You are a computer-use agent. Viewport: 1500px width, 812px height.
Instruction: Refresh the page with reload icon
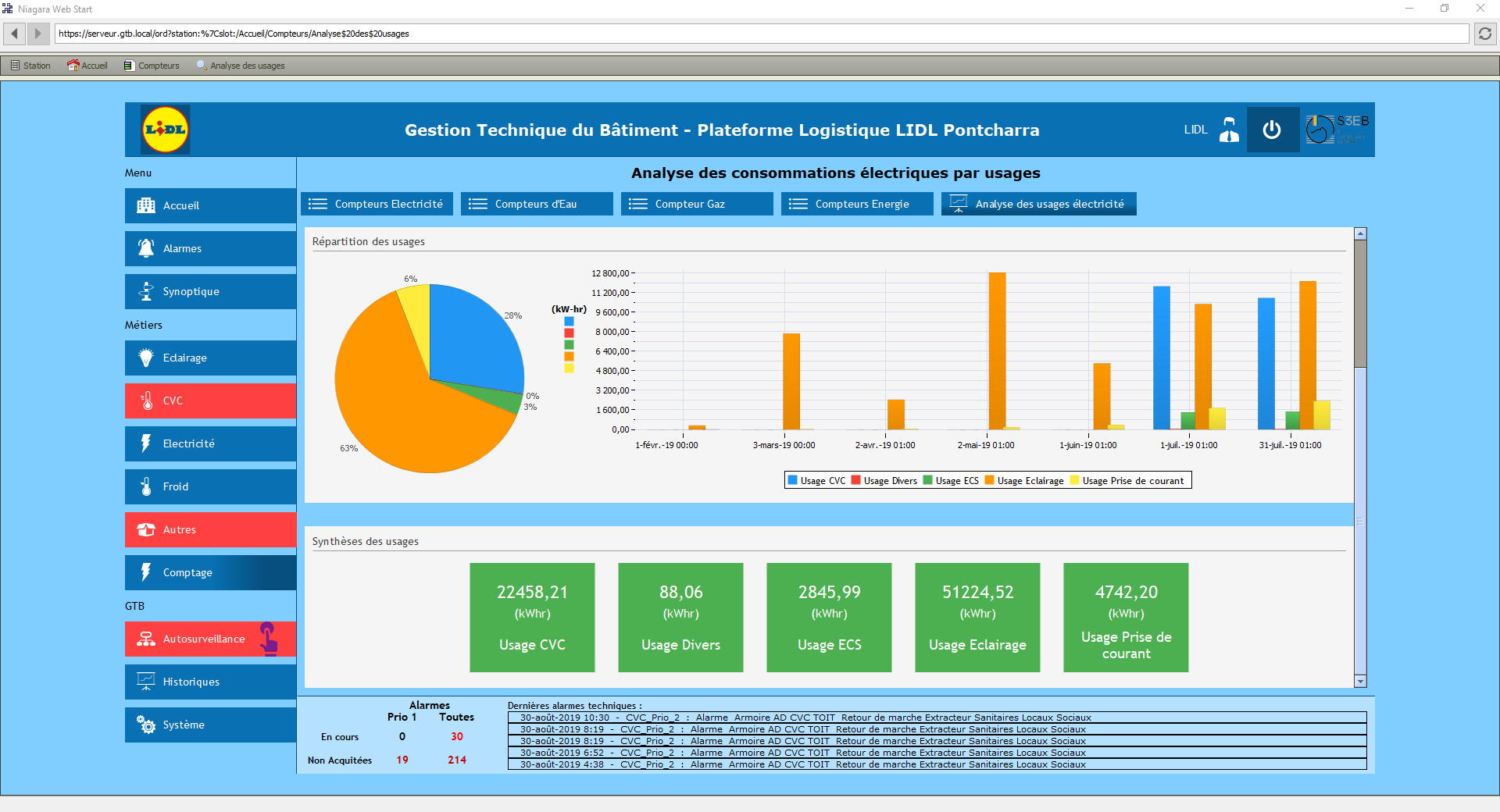(x=1485, y=34)
